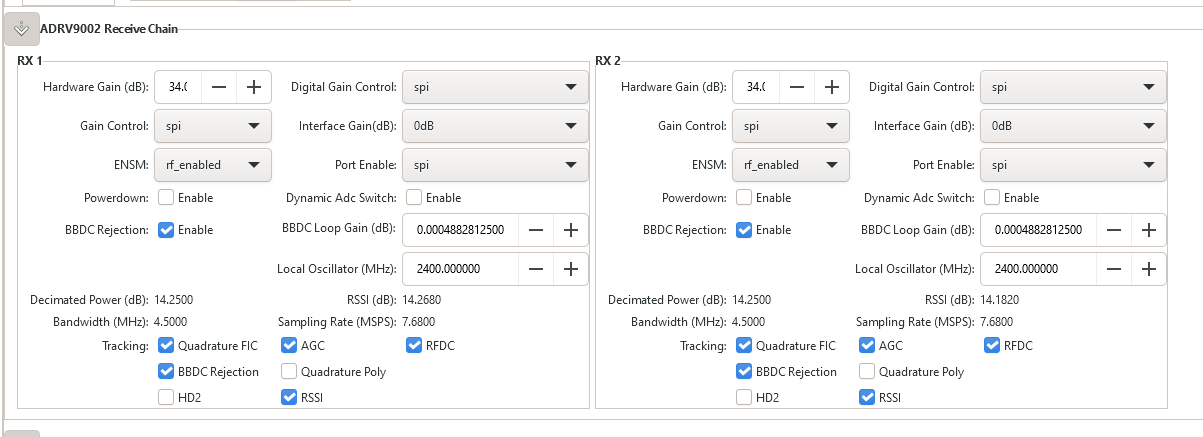Click RX 2 Local Oscillator frequency field
The image size is (1203, 437).
click(1039, 269)
